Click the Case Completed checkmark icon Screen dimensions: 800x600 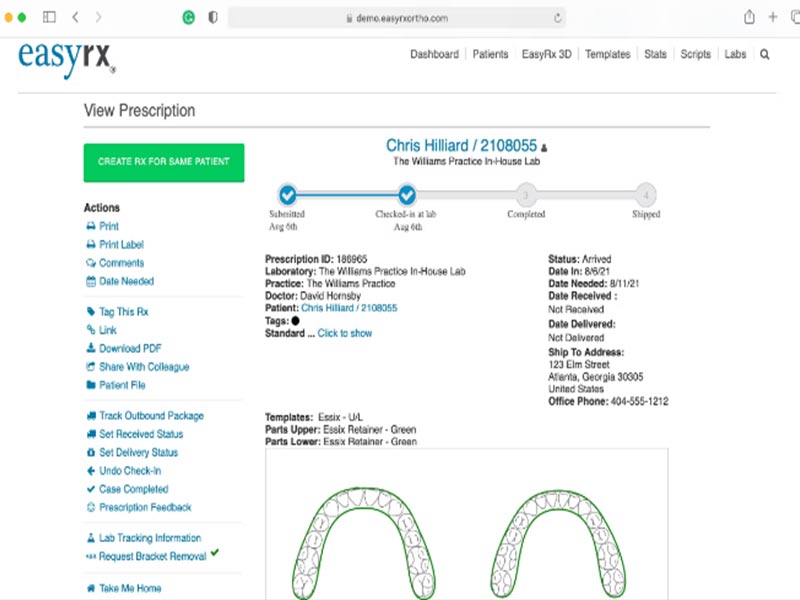coord(91,489)
